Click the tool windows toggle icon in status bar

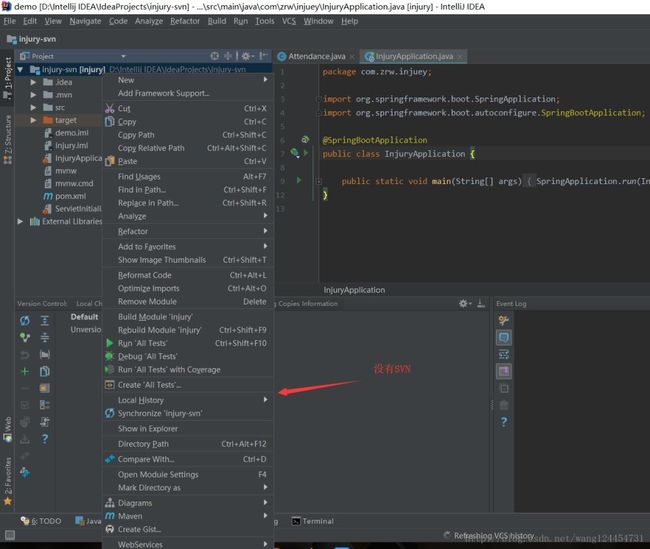[10, 535]
